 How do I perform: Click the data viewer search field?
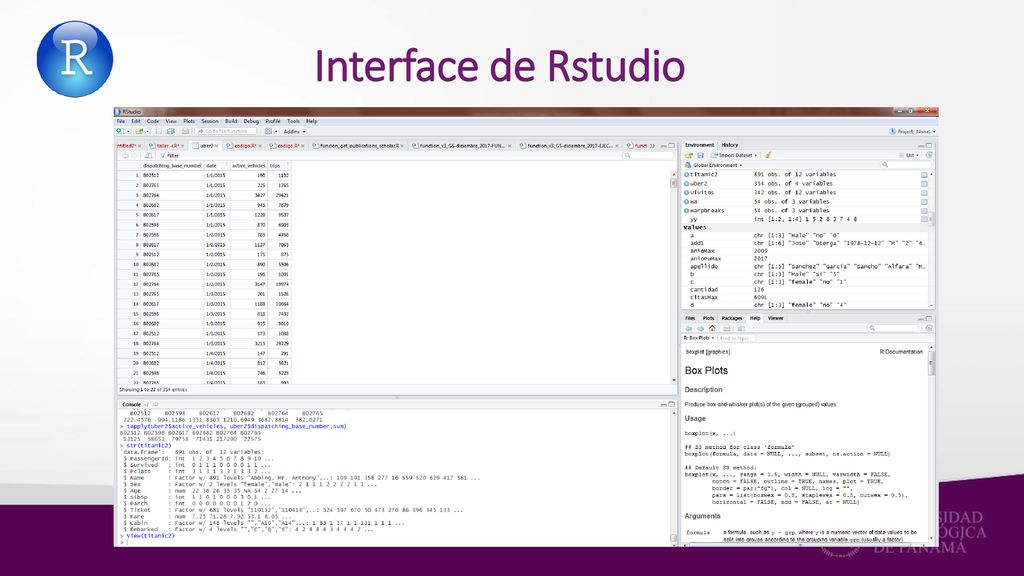[648, 155]
